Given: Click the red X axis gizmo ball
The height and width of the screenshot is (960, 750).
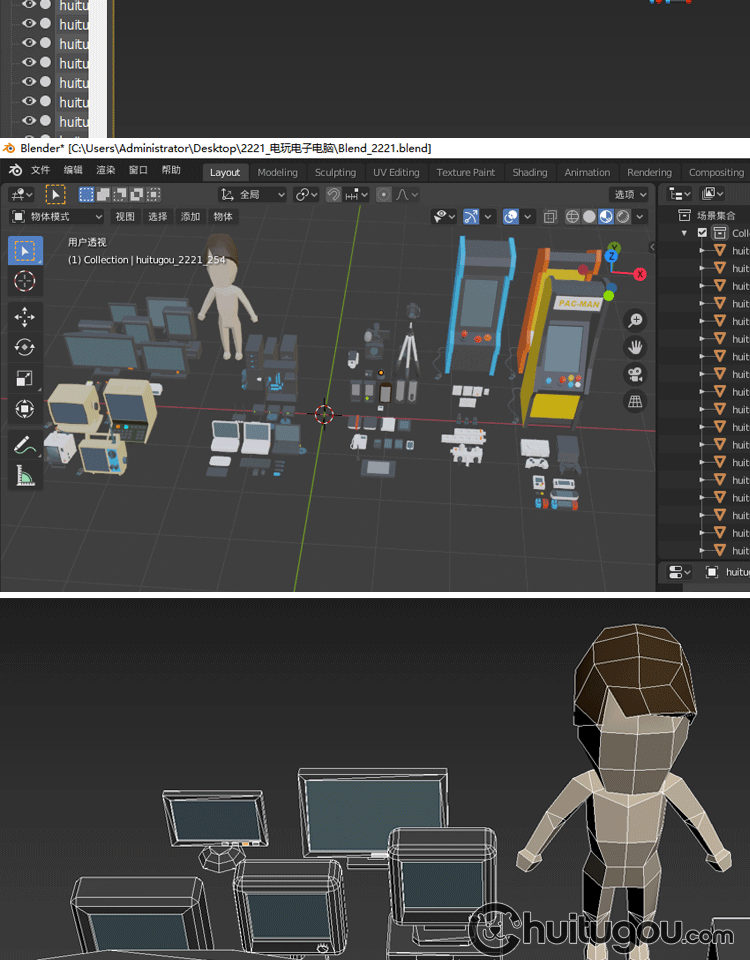Looking at the screenshot, I should coord(640,274).
